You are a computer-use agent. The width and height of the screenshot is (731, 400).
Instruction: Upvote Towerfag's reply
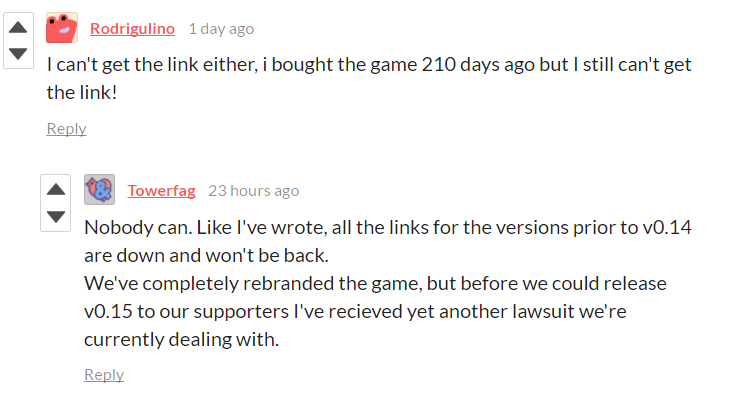tap(56, 188)
